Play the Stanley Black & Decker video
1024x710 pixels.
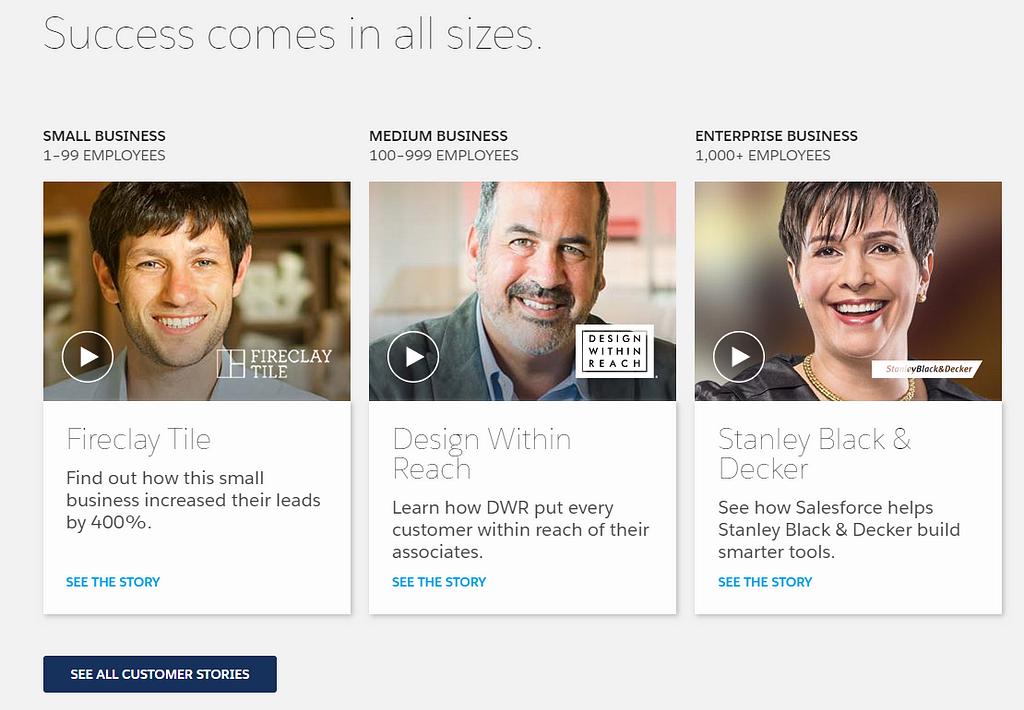click(x=739, y=357)
